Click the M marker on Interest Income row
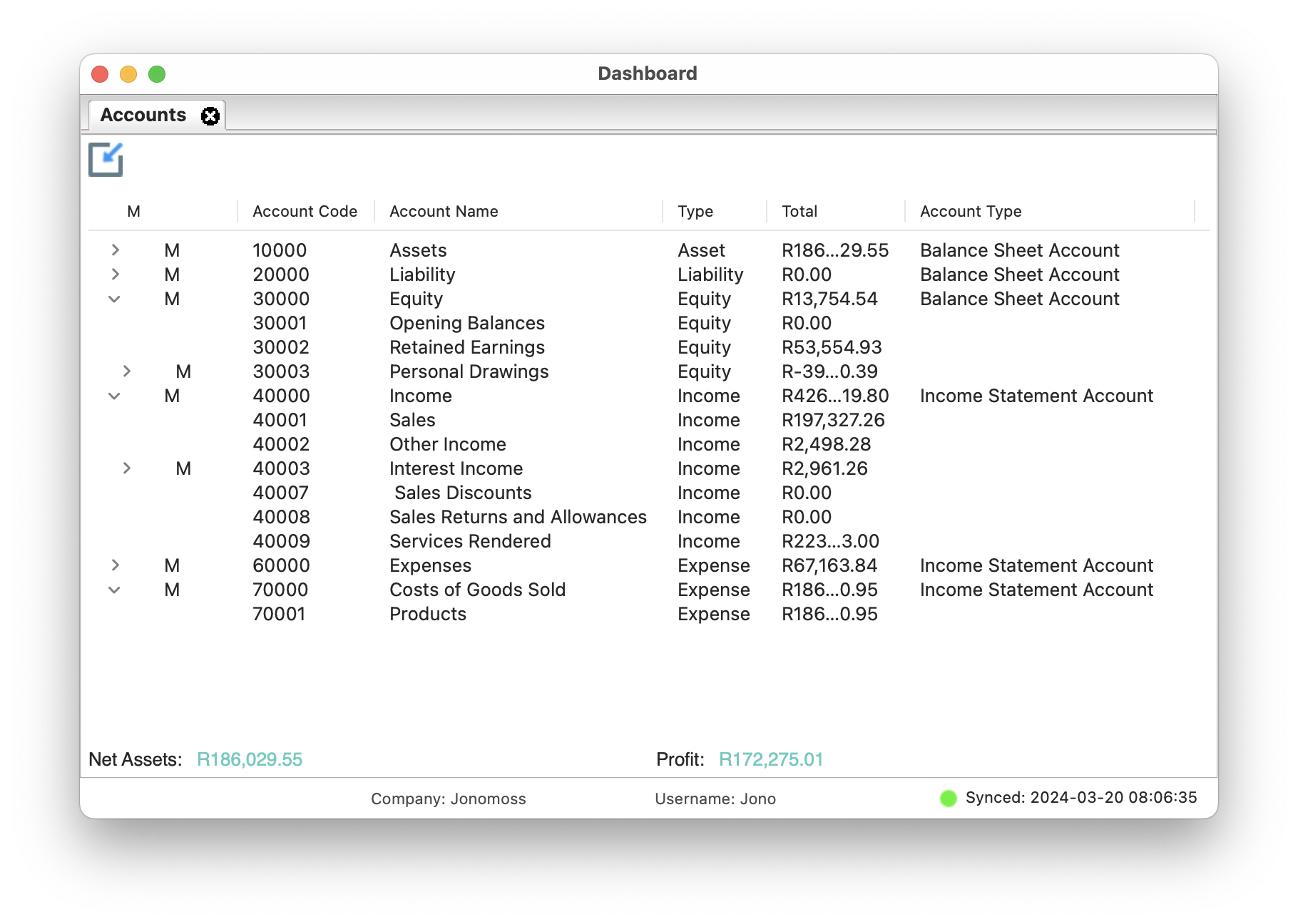The height and width of the screenshot is (924, 1298). tap(183, 468)
